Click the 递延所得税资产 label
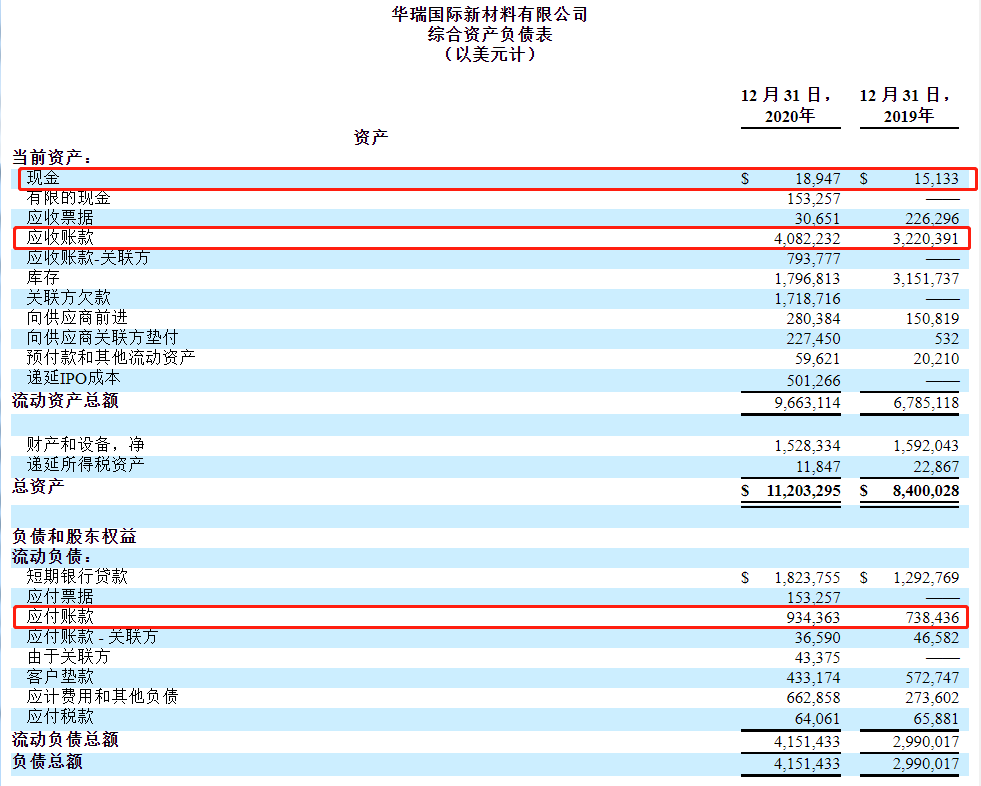 coord(86,464)
